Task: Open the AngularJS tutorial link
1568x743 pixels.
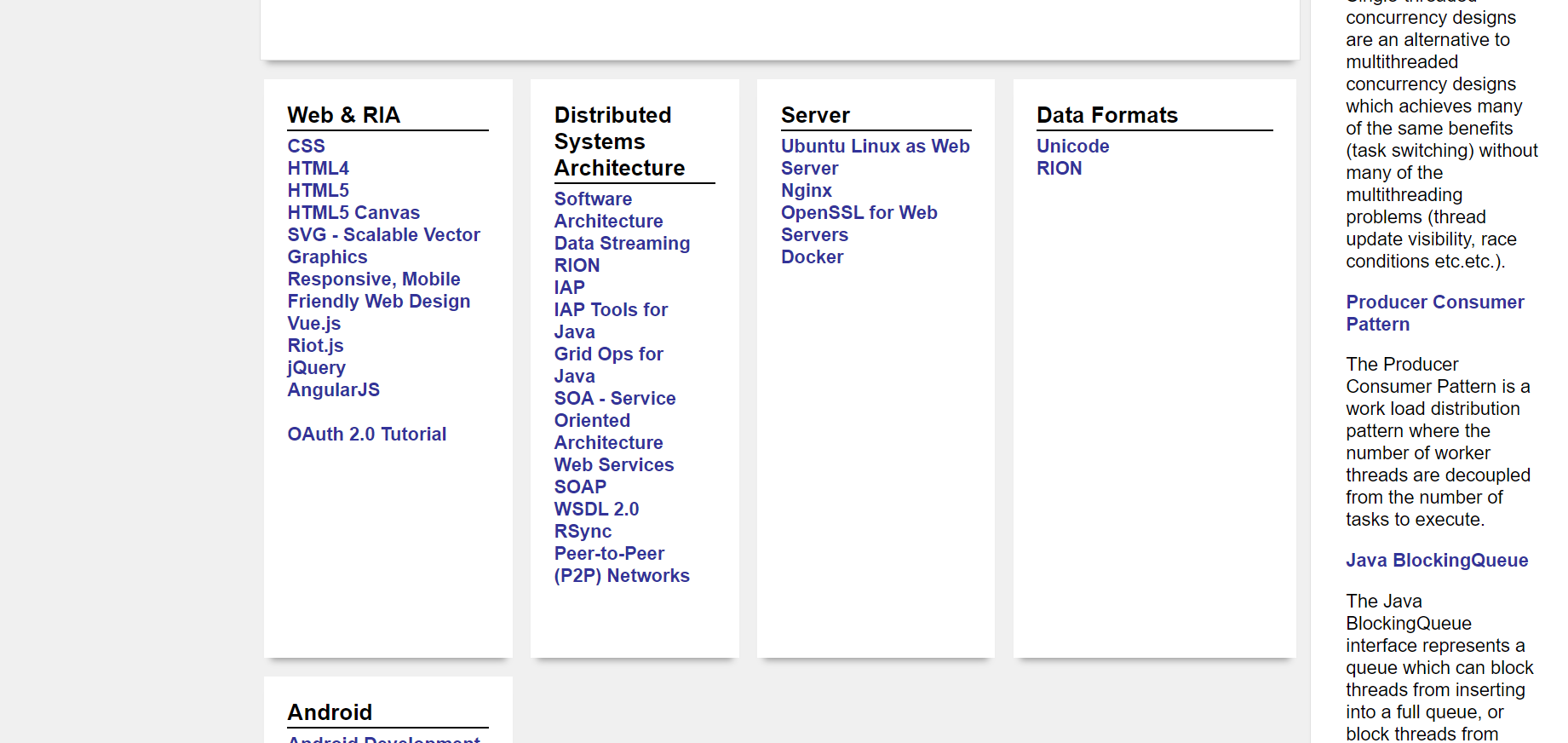Action: click(333, 389)
